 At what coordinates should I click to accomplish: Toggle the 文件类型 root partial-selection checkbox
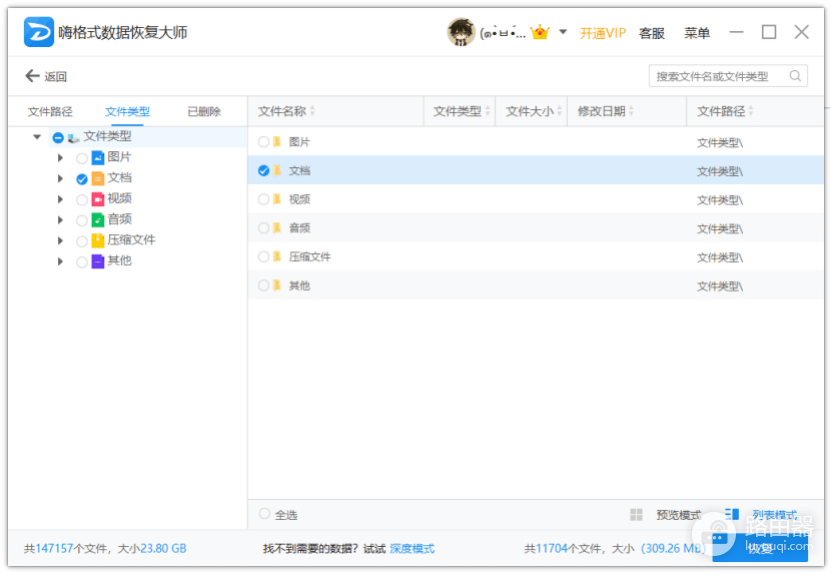(x=58, y=138)
